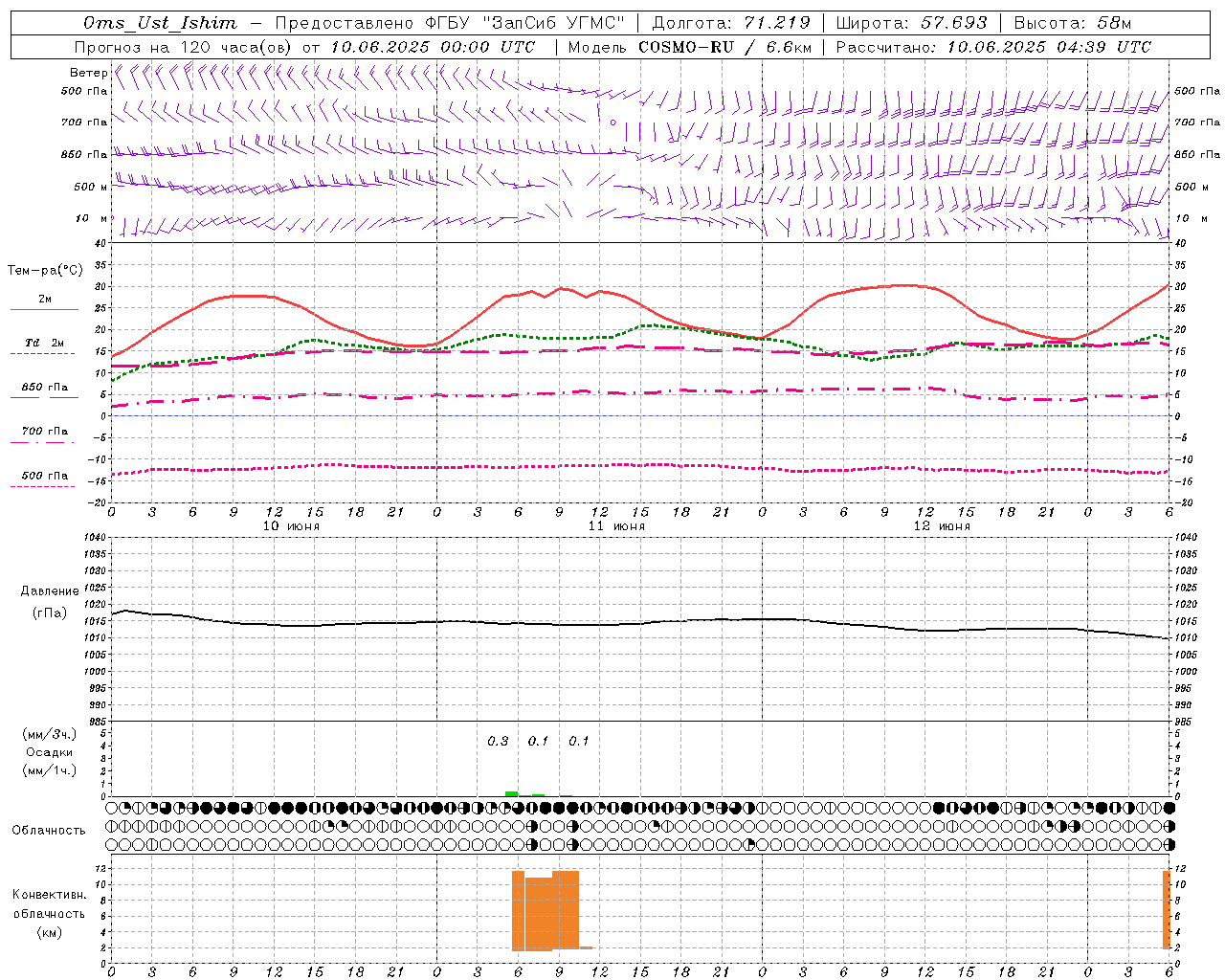
Task: Click the (мм/3ч.) precipitation unit label
Action: tap(50, 734)
